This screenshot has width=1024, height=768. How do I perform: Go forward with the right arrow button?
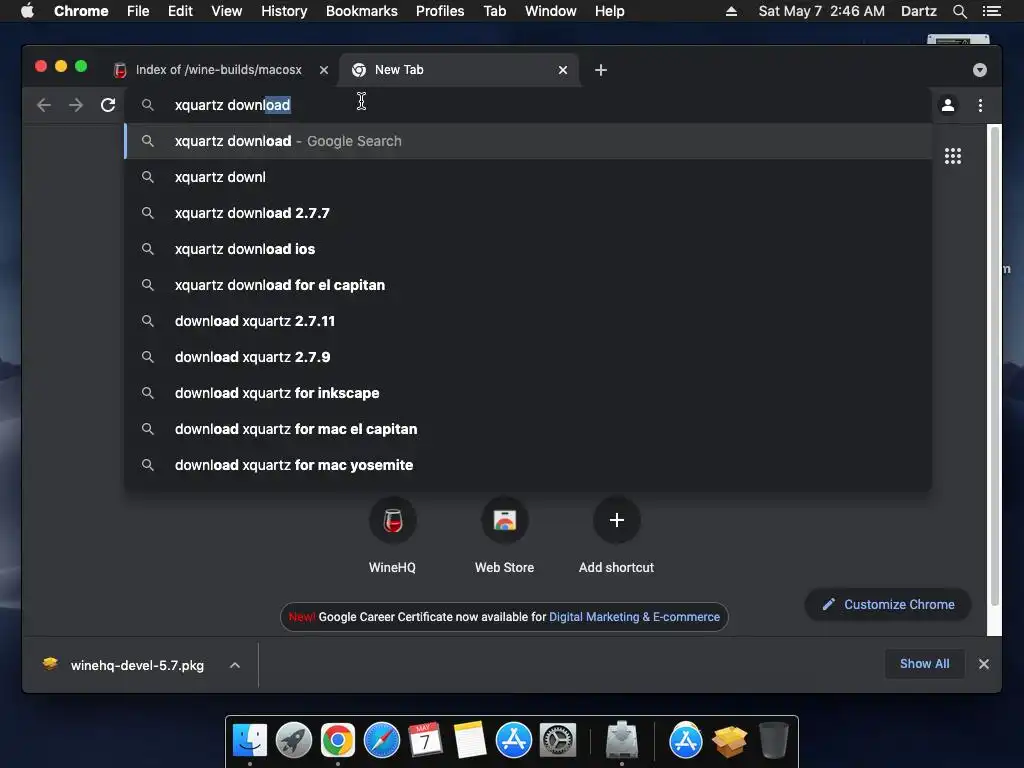(x=76, y=105)
